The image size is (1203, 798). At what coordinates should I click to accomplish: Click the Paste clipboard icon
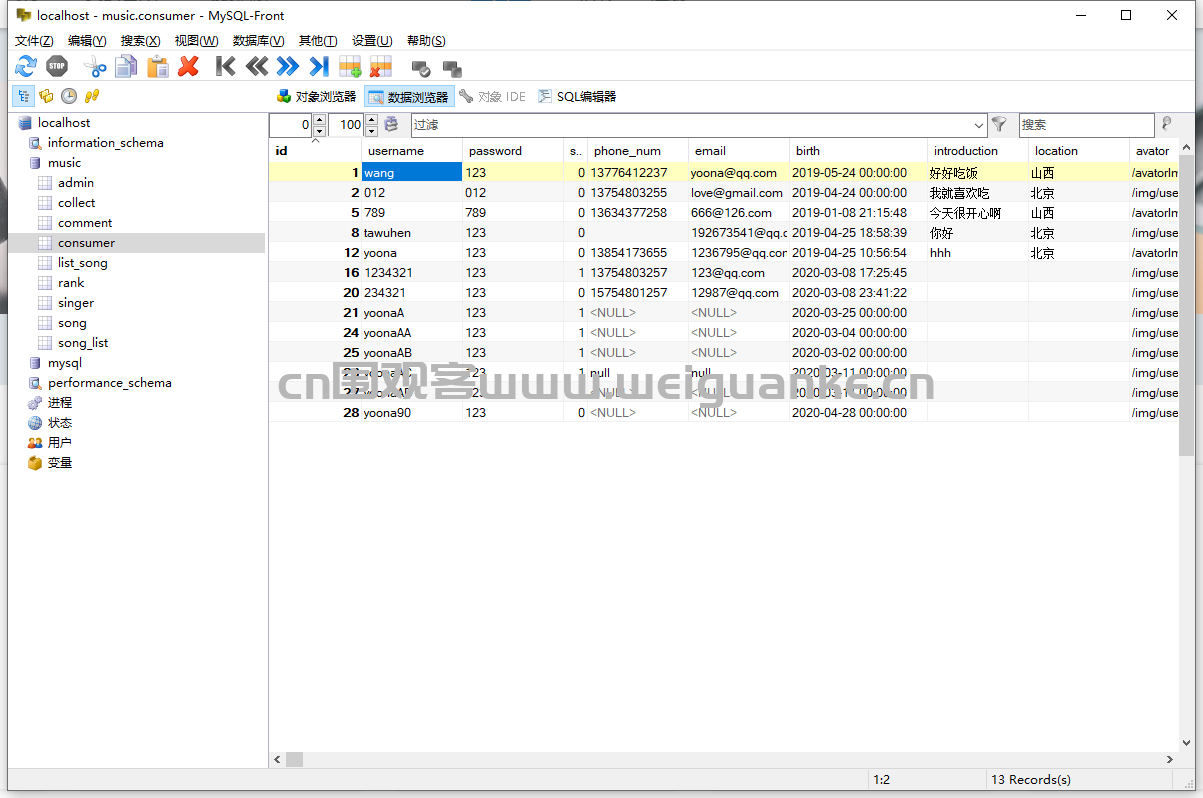tap(157, 67)
